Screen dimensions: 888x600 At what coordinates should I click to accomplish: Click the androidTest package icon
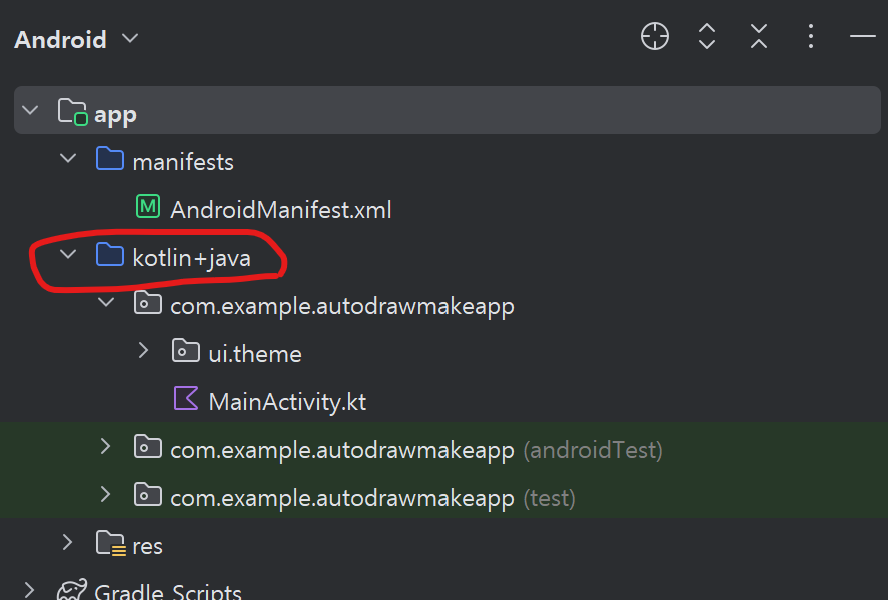pos(148,446)
